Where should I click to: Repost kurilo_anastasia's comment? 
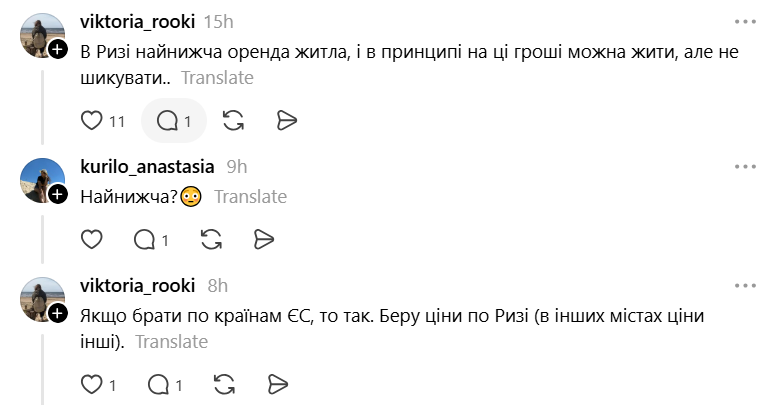click(x=212, y=239)
